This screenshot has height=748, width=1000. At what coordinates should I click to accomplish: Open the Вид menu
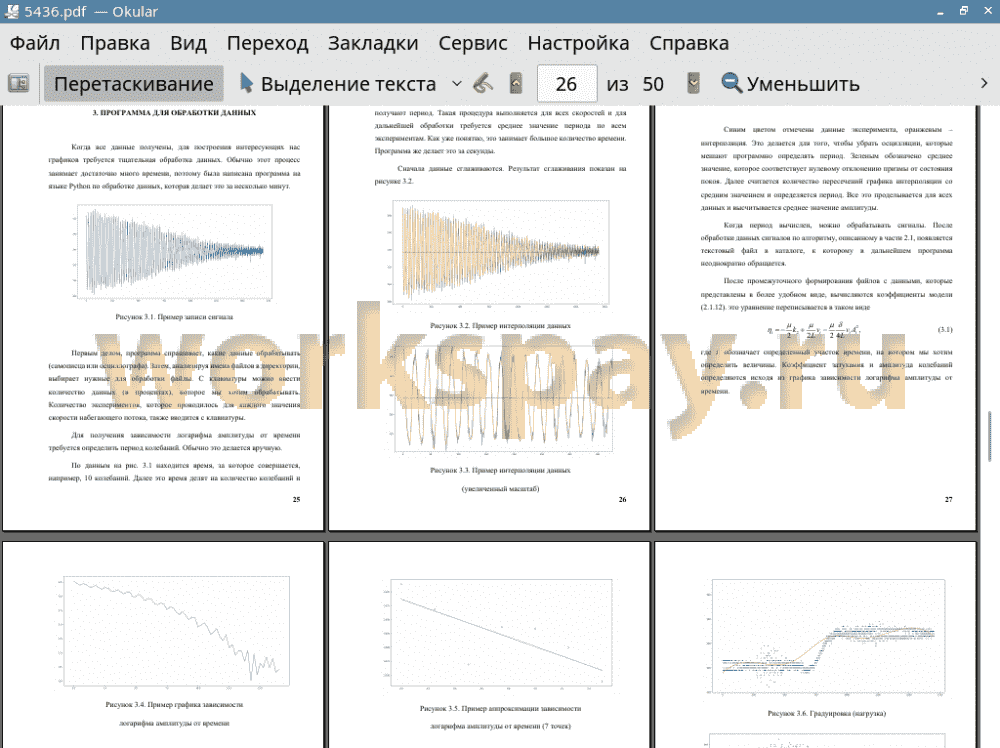188,43
